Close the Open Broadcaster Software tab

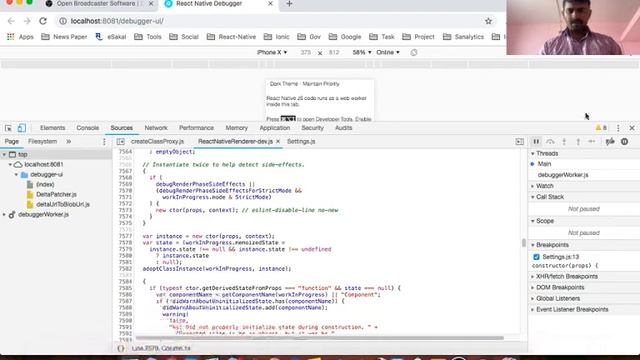pos(151,4)
